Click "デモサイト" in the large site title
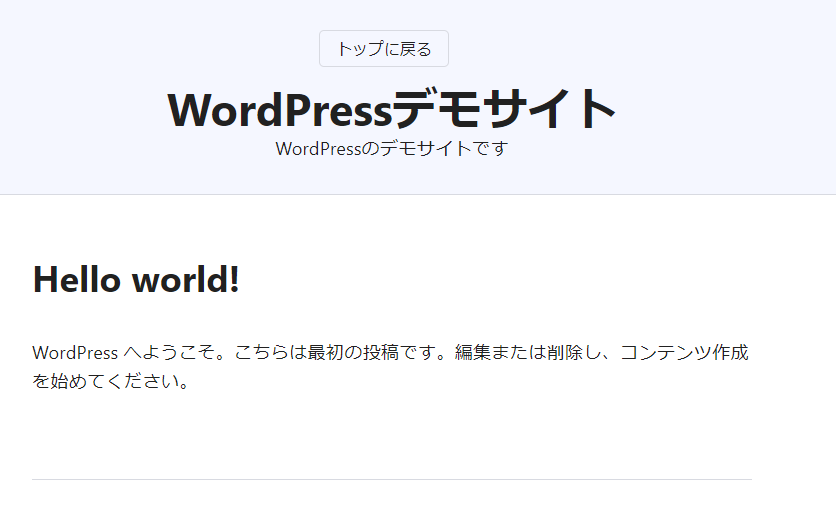 [x=504, y=109]
